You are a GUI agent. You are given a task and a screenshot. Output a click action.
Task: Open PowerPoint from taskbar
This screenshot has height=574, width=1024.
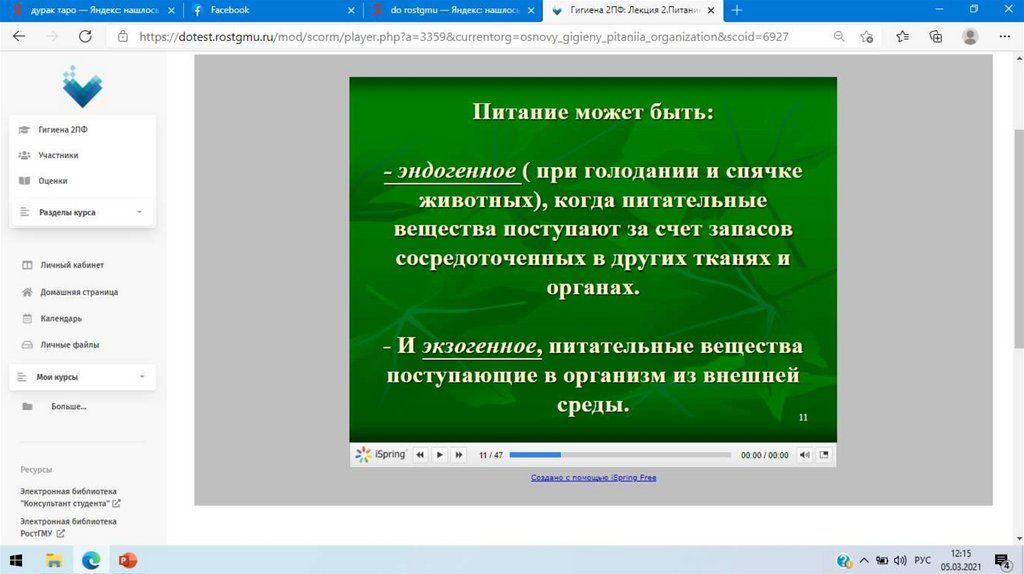point(128,560)
